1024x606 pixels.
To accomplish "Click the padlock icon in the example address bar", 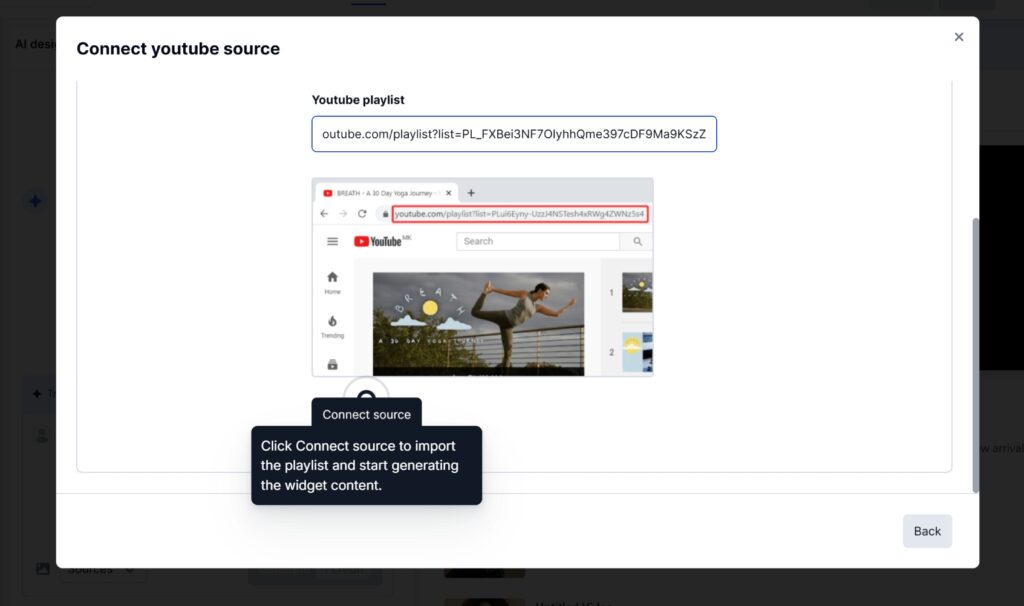I will coord(384,213).
